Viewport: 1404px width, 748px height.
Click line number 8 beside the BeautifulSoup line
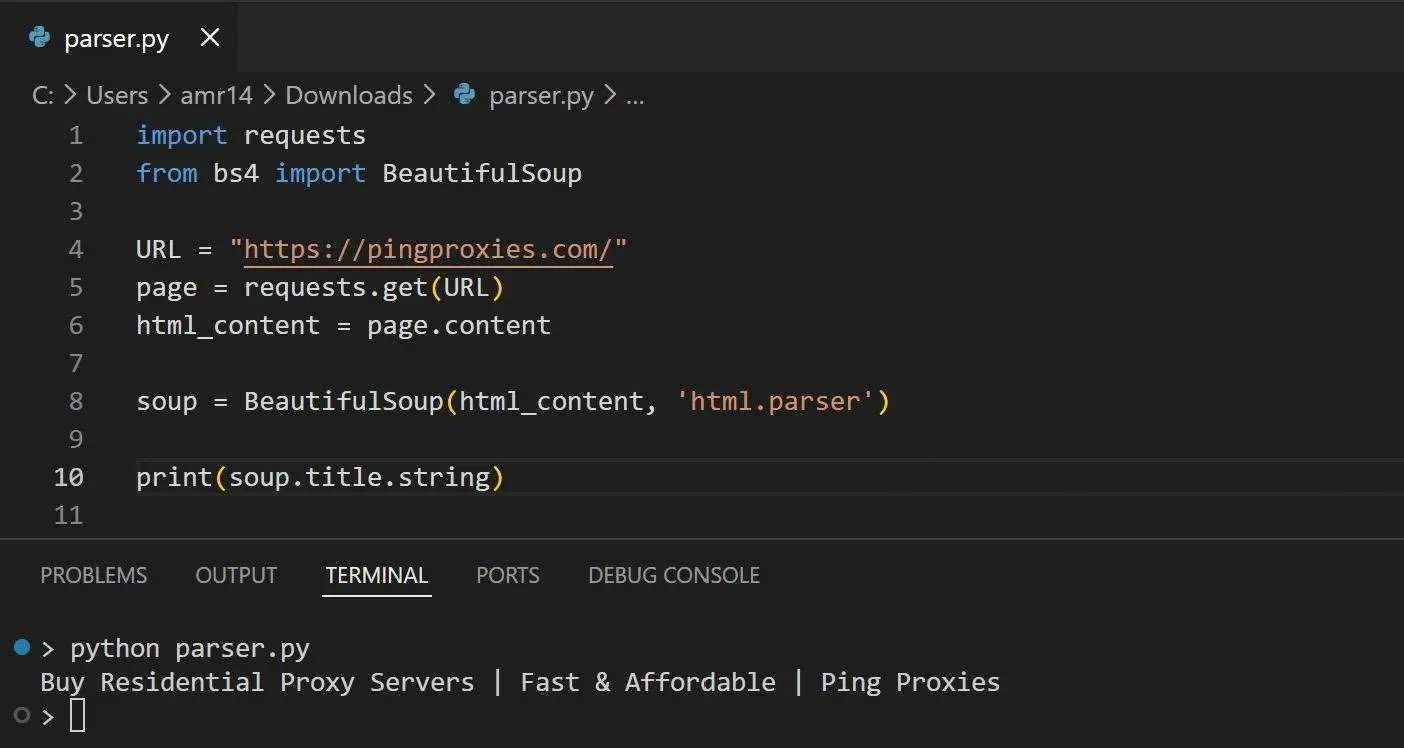75,401
